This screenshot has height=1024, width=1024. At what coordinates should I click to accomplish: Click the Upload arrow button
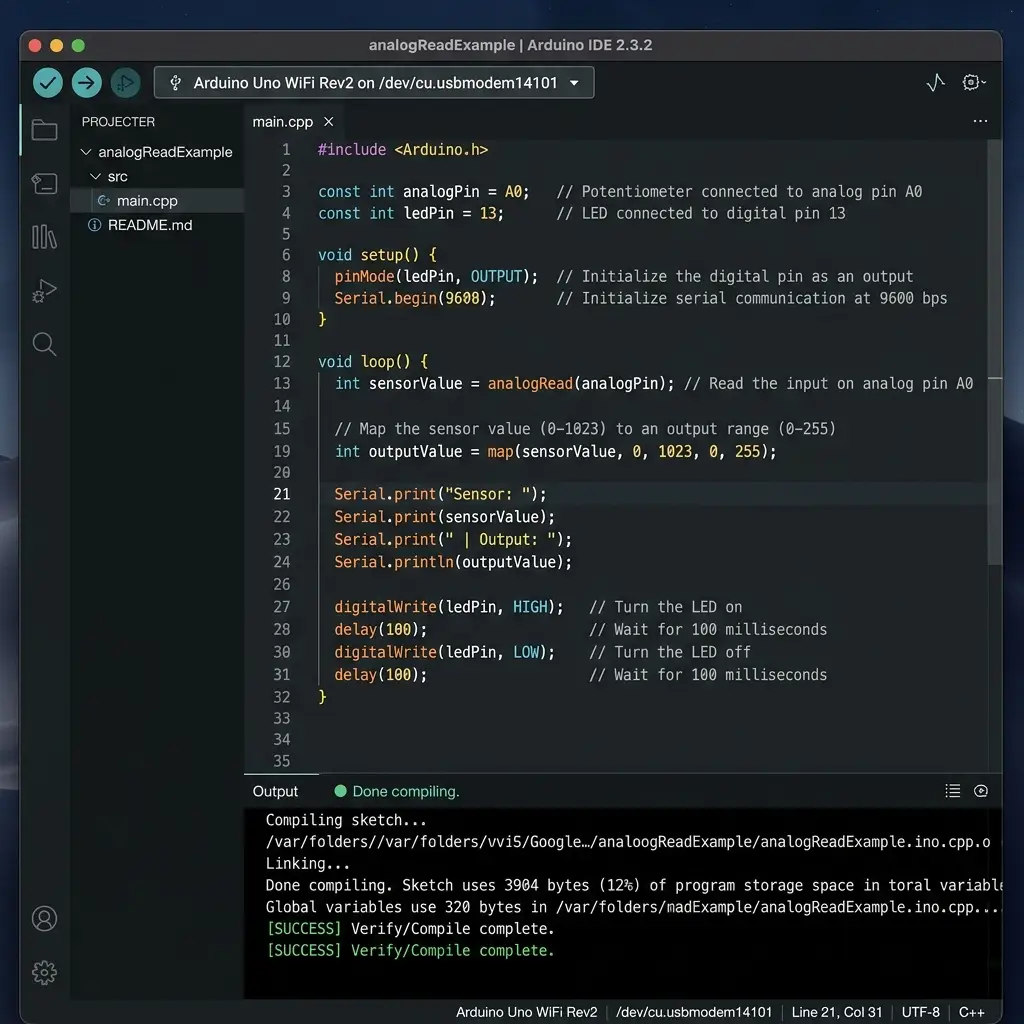point(86,83)
